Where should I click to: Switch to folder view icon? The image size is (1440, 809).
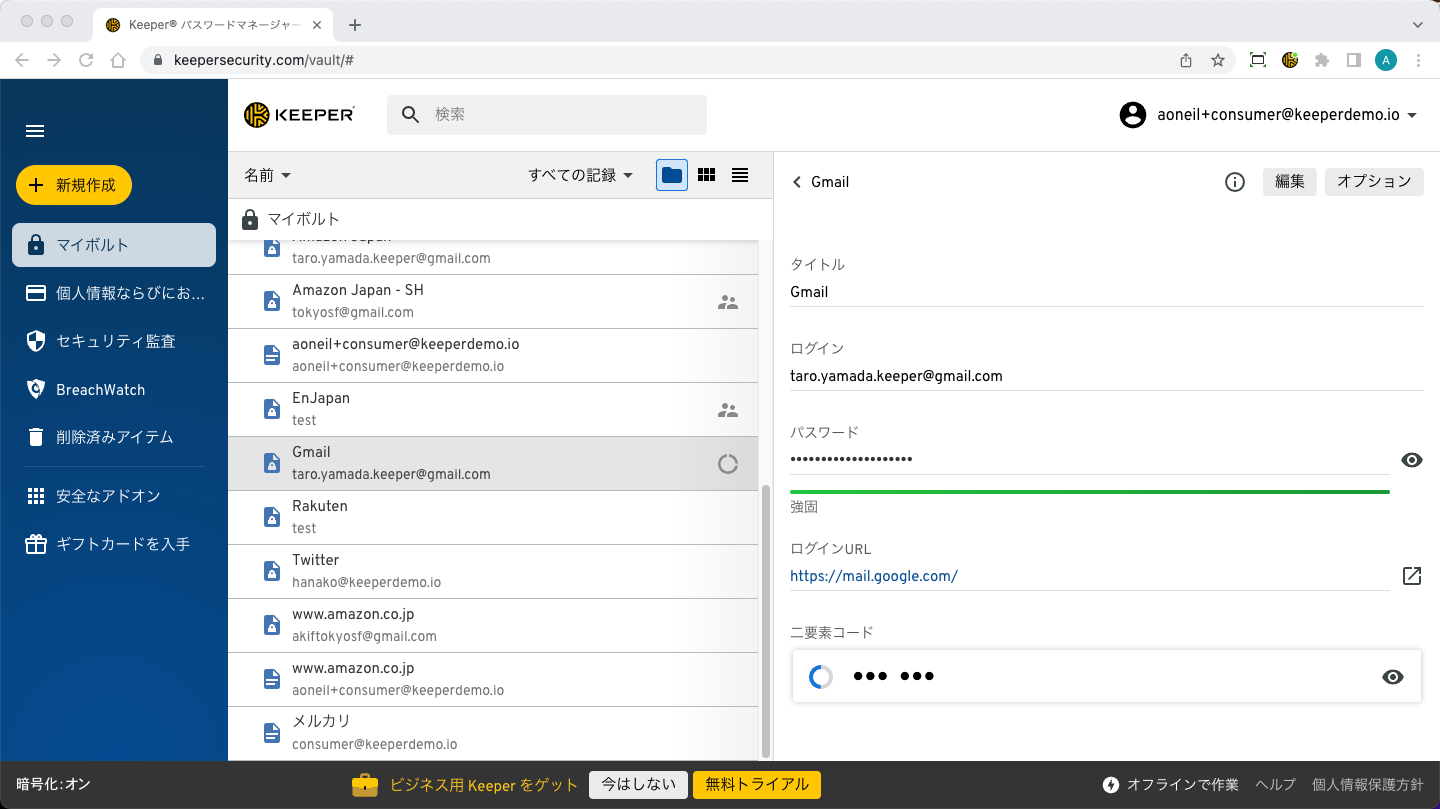tap(672, 175)
